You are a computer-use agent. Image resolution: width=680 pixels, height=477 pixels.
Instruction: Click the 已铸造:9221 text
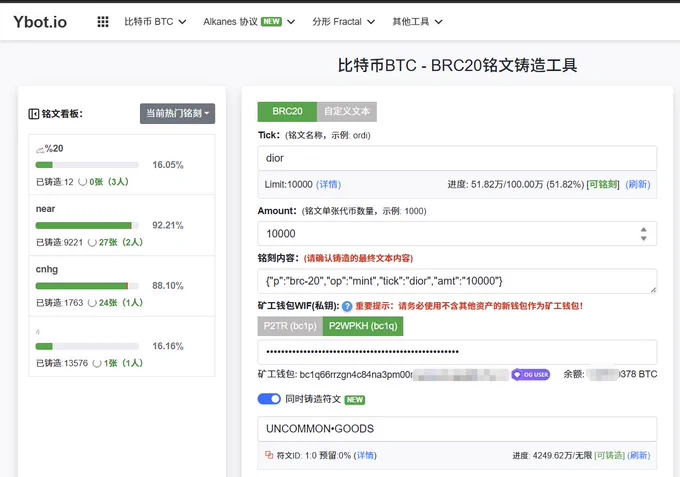tap(59, 242)
